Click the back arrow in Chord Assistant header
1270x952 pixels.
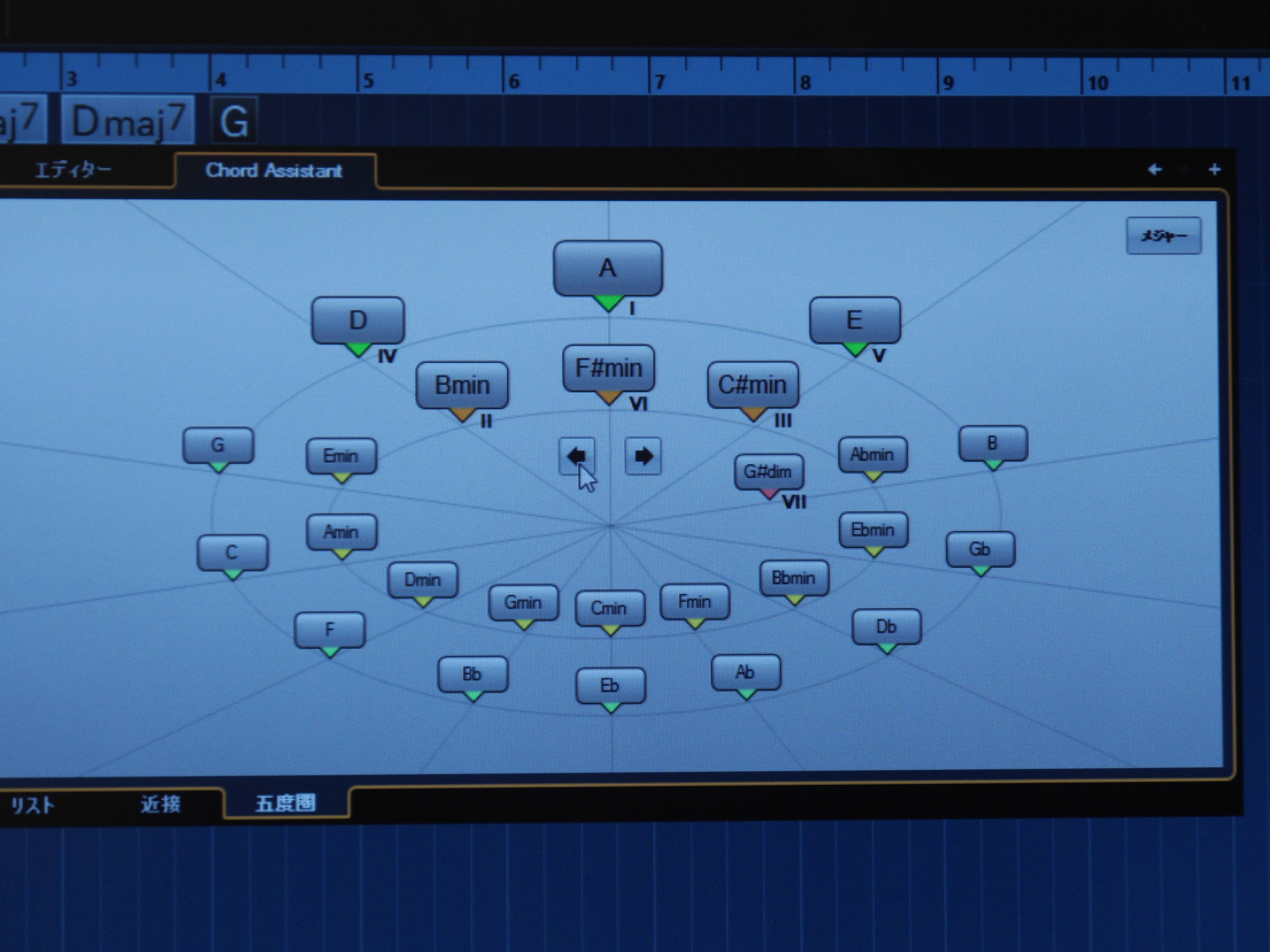click(x=1155, y=169)
